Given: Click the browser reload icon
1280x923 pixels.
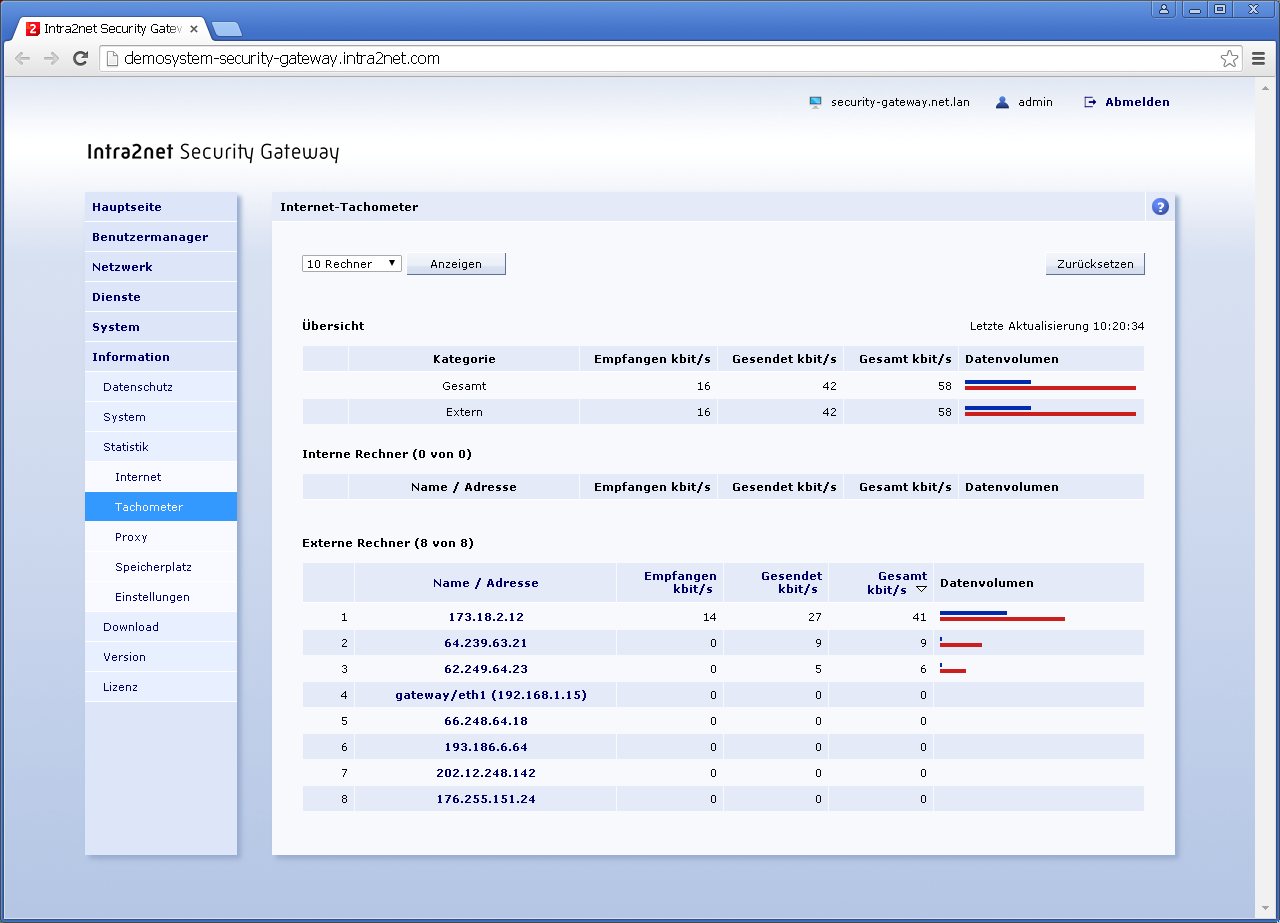Looking at the screenshot, I should pos(81,59).
